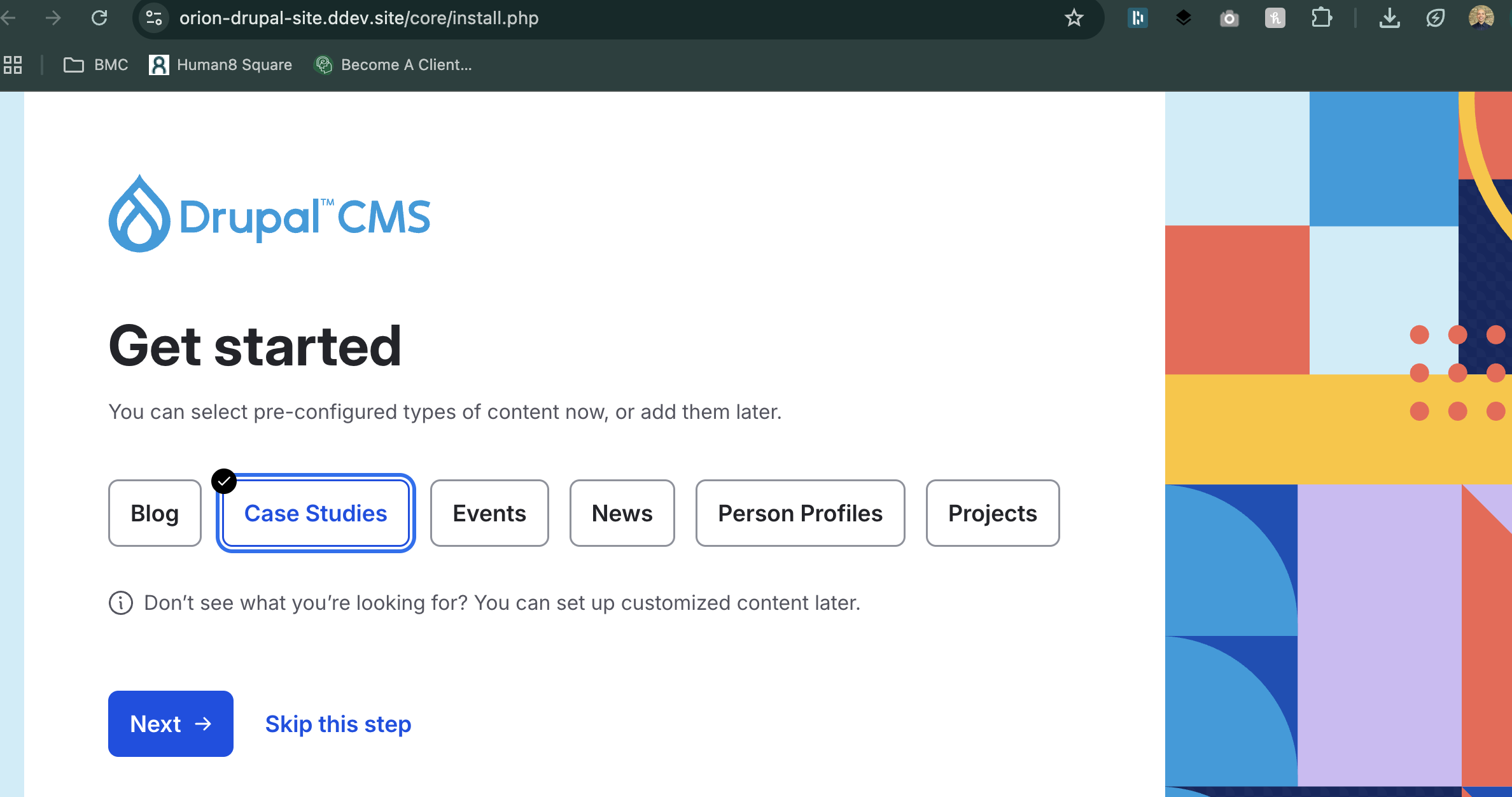The height and width of the screenshot is (797, 1512).
Task: Click the lightning leaf performance icon
Action: 1436,18
